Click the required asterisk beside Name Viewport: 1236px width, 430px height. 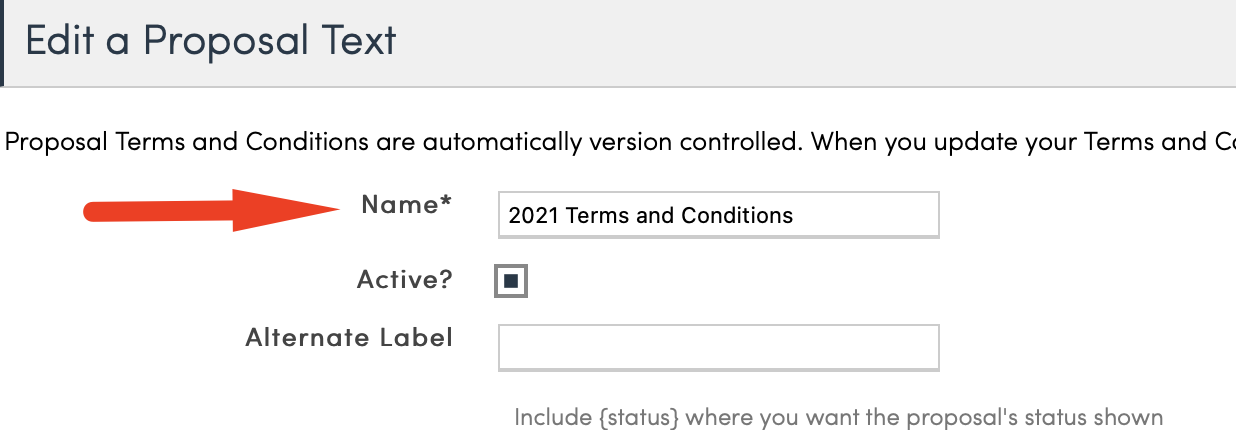(x=446, y=203)
